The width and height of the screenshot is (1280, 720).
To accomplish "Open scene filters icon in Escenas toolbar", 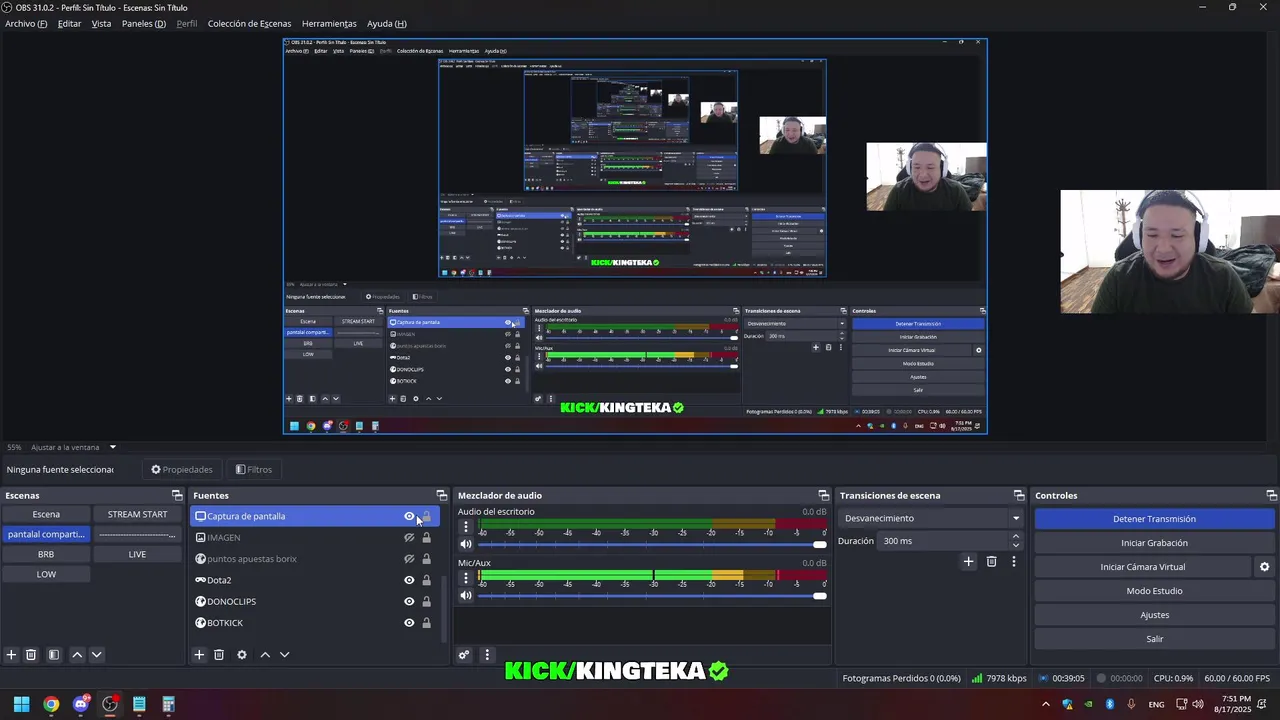I will tap(54, 655).
